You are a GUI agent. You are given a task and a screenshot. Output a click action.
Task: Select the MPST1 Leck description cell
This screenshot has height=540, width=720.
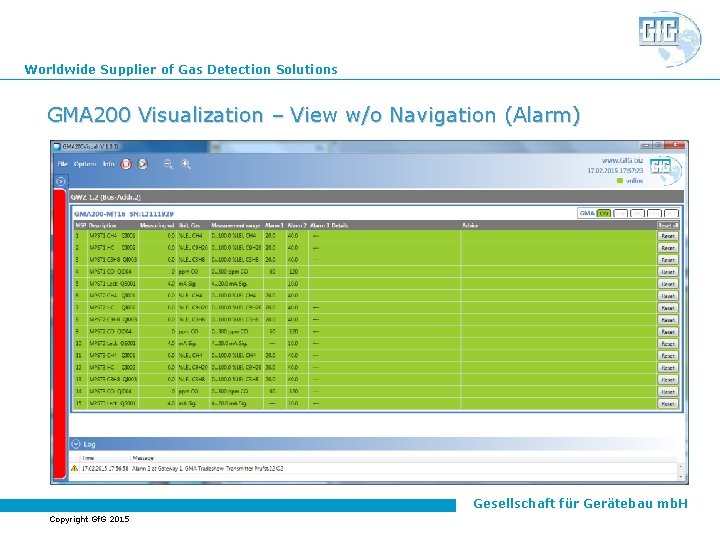click(x=113, y=284)
